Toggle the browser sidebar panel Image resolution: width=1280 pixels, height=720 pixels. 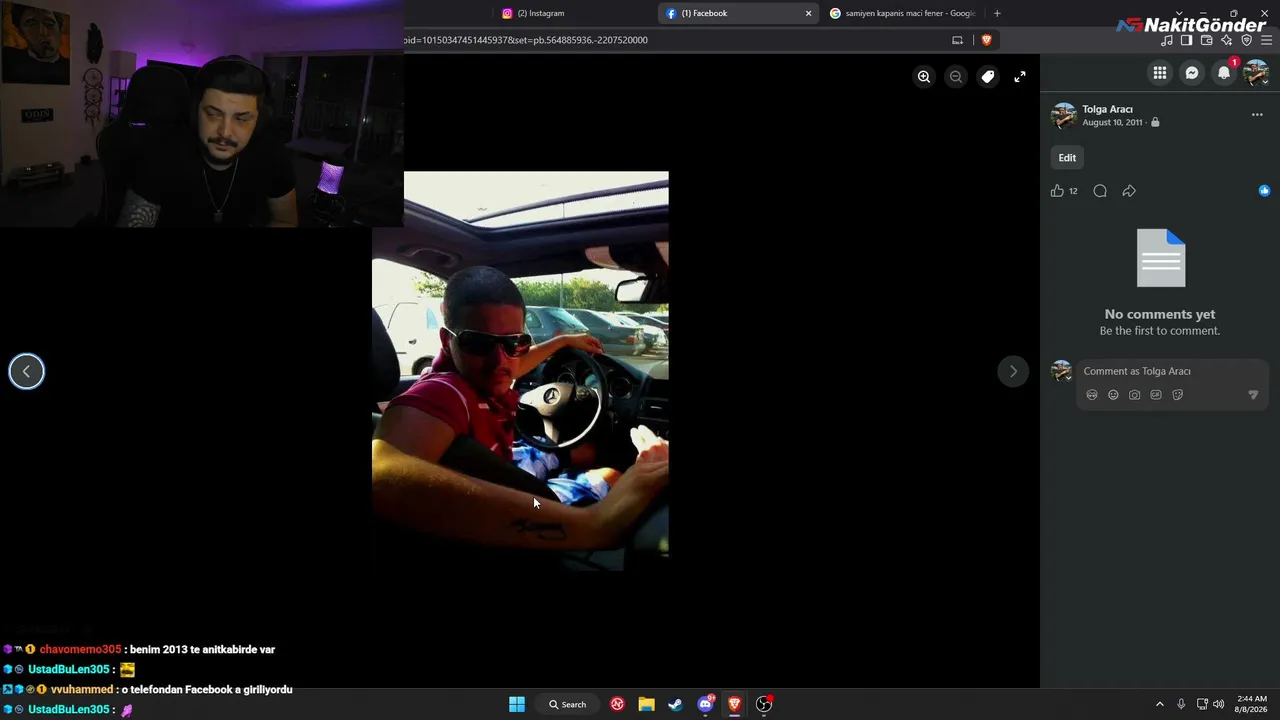tap(1186, 40)
